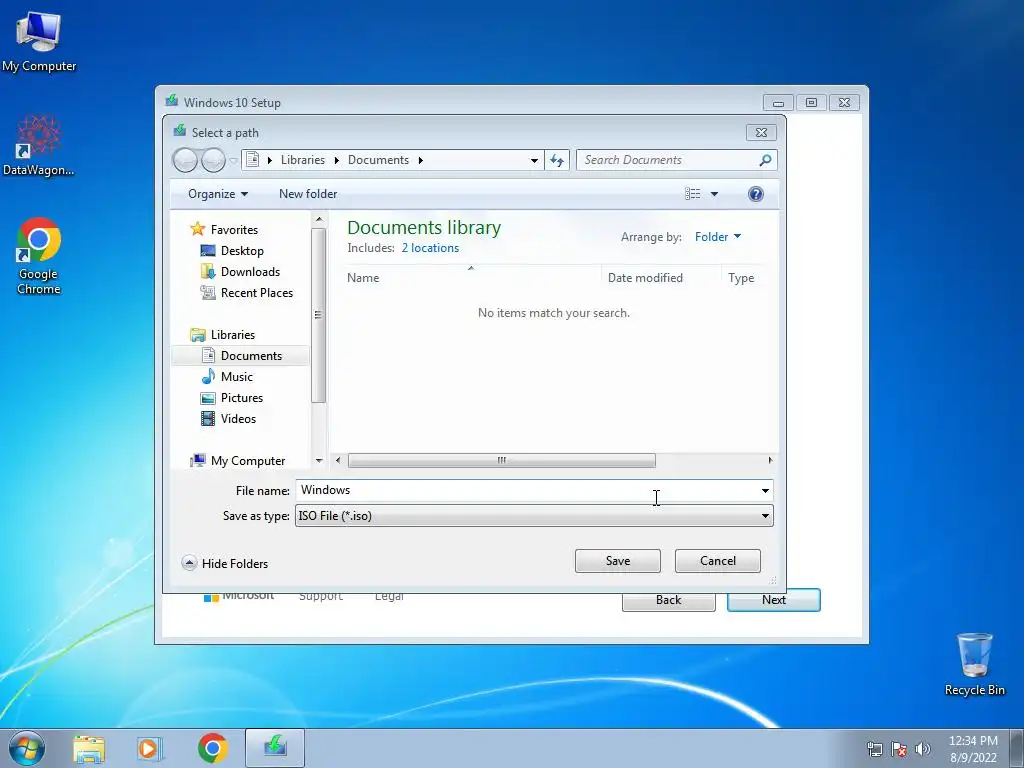Click the library icon in address bar
The image size is (1024, 768).
253,160
